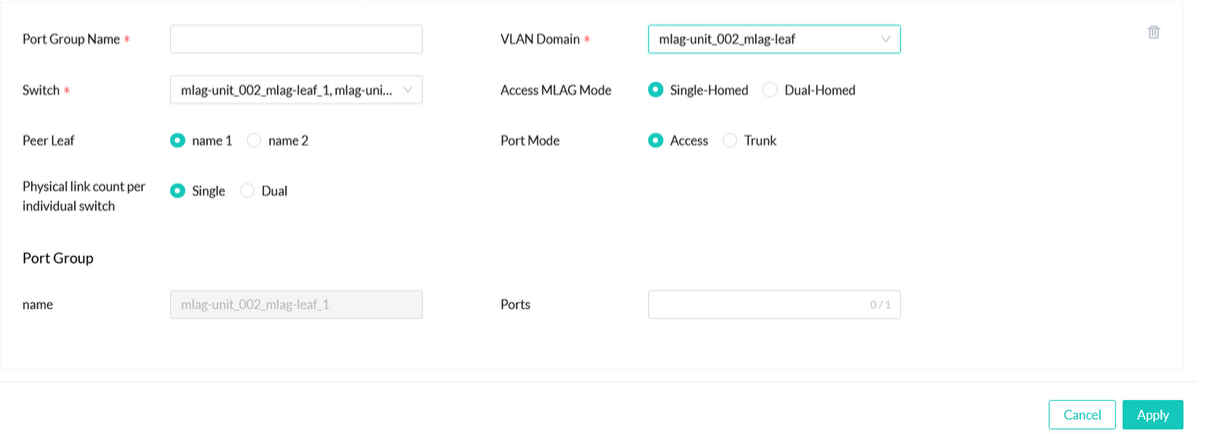
Task: Click the VLAN Domain chevron arrow
Action: pyautogui.click(x=885, y=39)
